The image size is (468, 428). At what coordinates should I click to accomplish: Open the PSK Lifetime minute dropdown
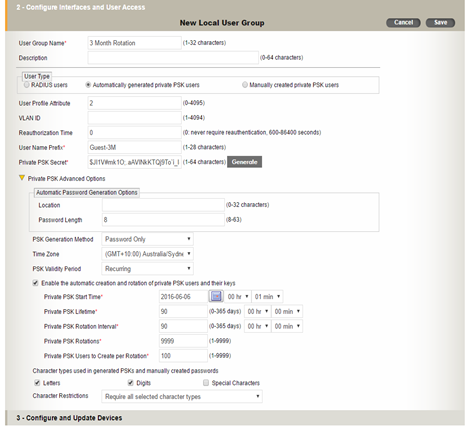tap(287, 311)
